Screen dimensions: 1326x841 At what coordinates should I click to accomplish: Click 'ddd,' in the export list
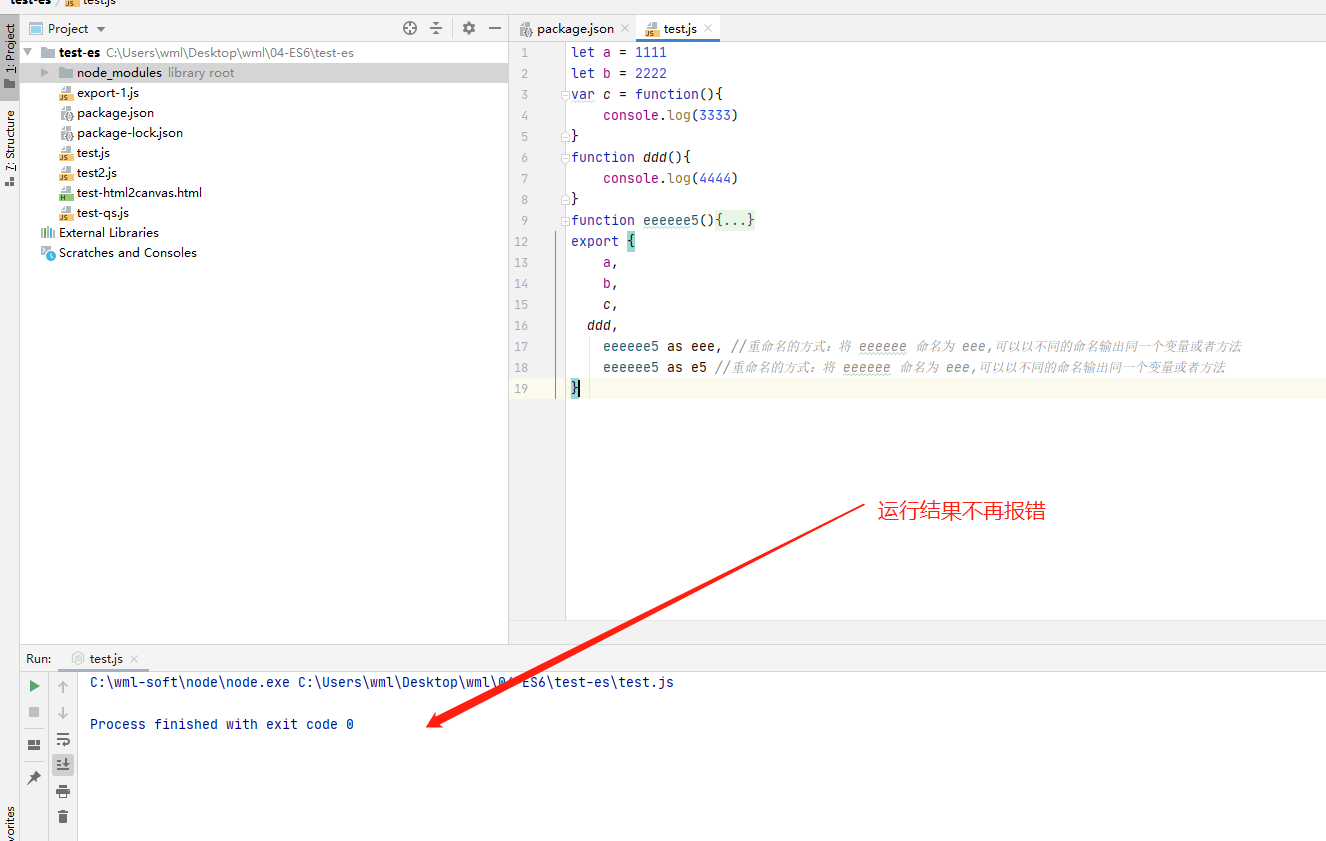coord(603,325)
